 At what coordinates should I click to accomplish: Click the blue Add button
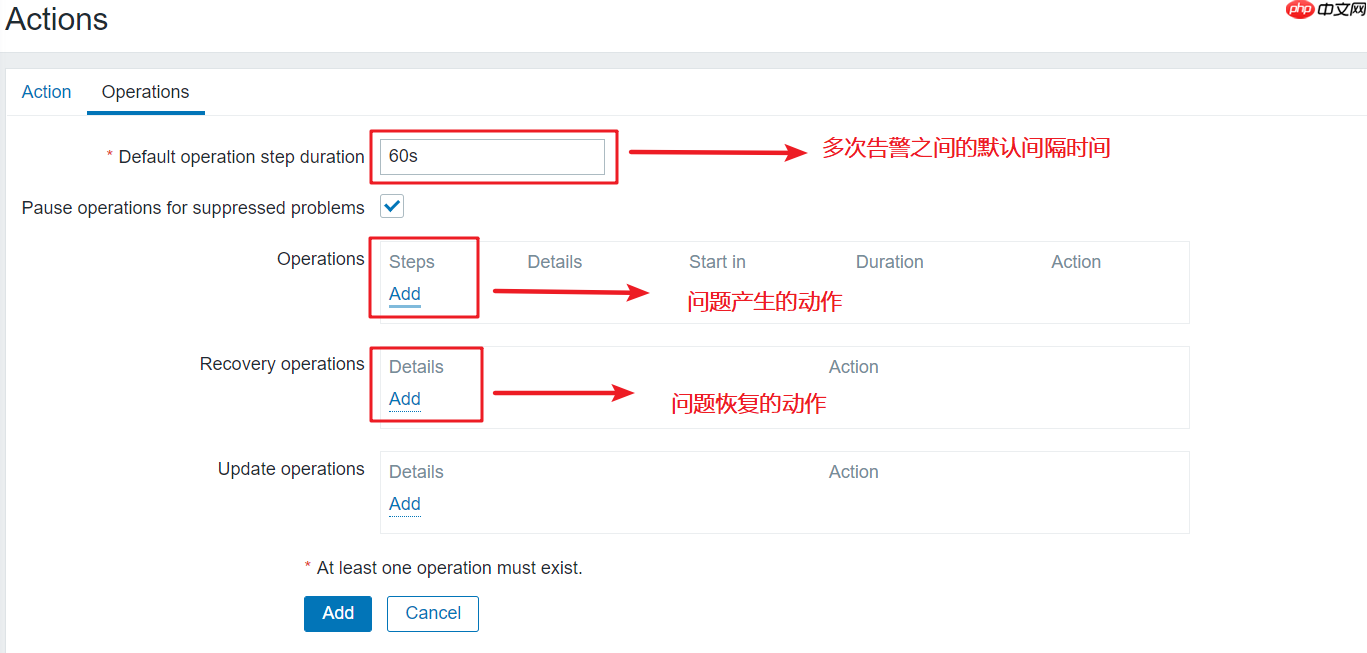(338, 613)
